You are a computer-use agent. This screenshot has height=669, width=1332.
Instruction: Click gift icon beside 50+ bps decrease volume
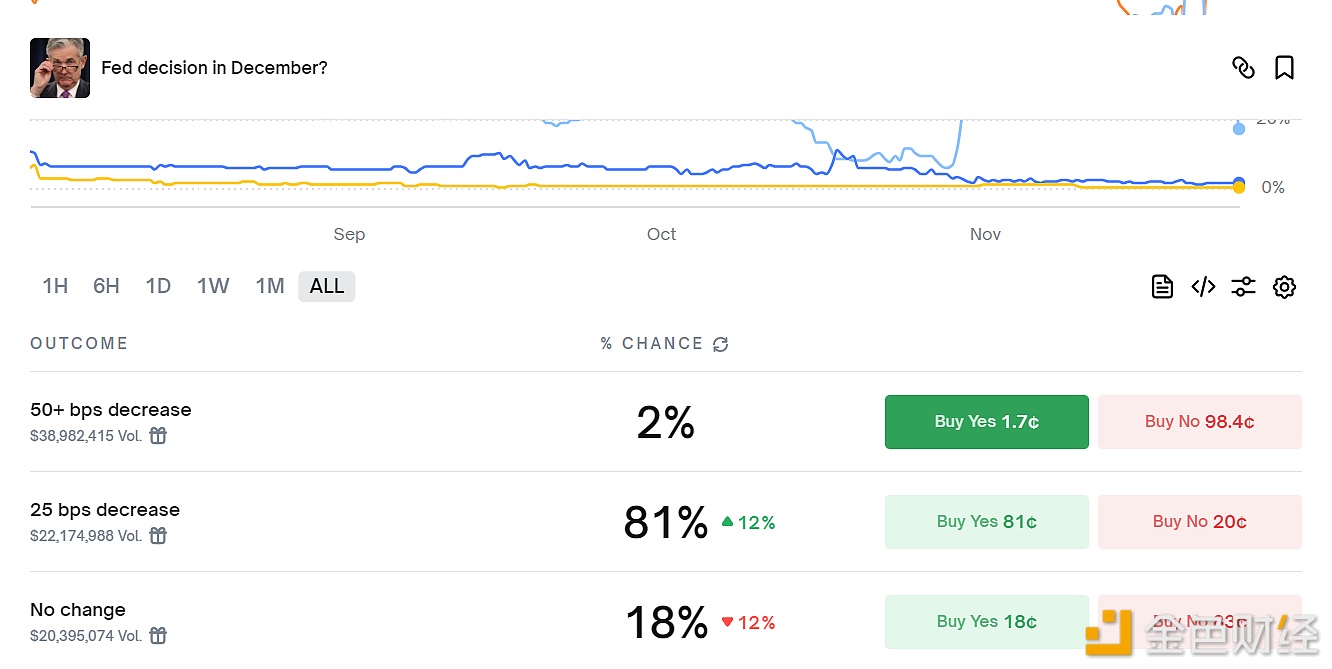pyautogui.click(x=158, y=435)
